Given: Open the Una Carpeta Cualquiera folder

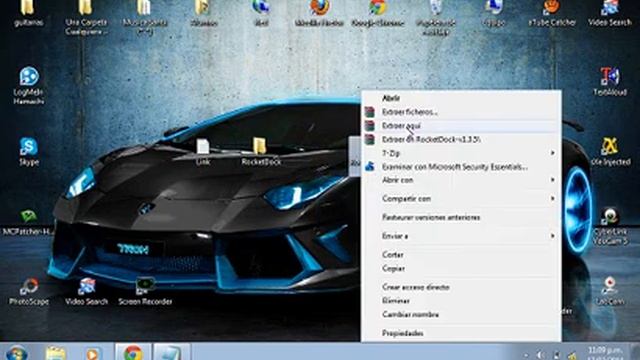Looking at the screenshot, I should click(86, 16).
